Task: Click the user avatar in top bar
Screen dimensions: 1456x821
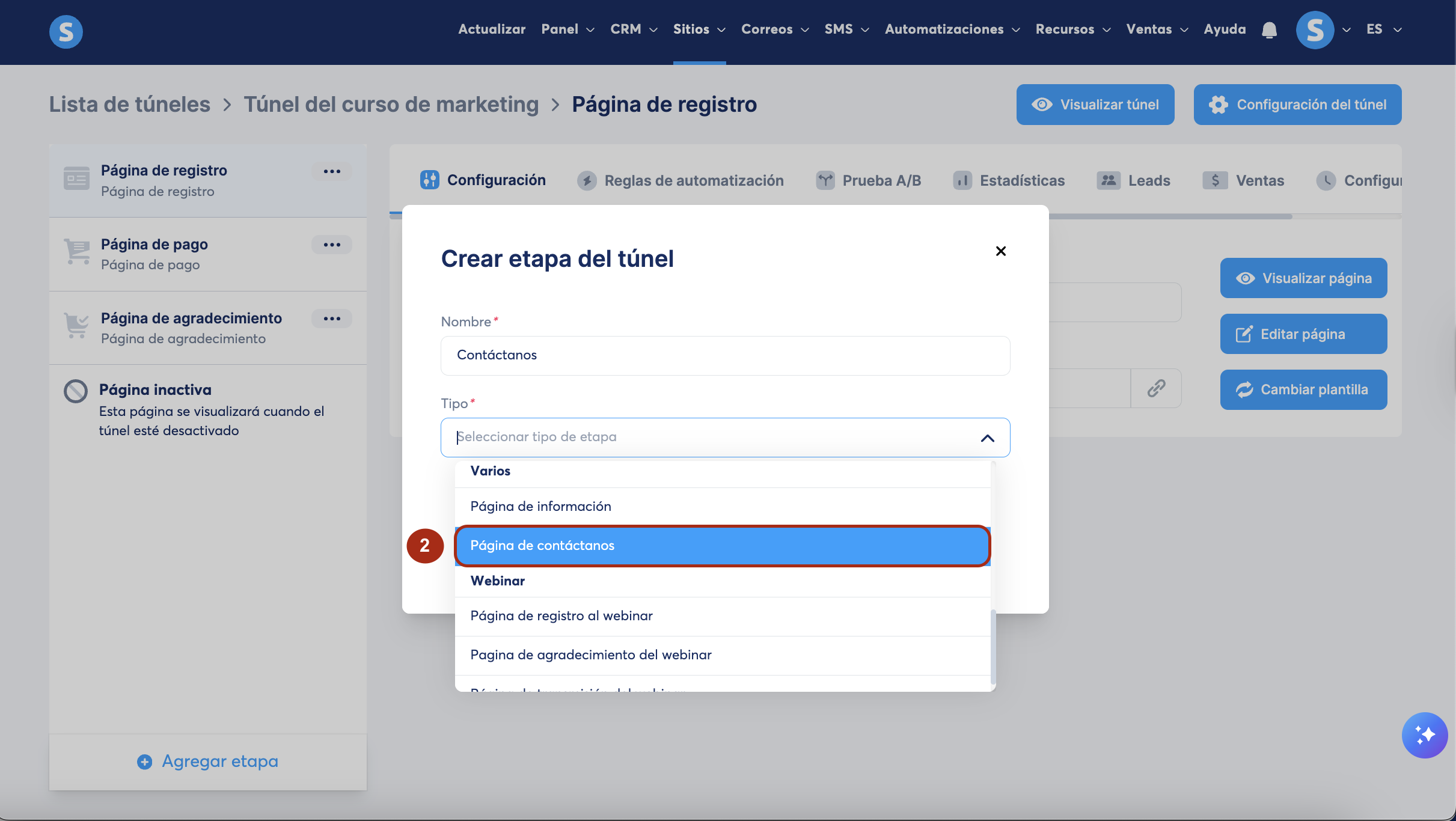Action: click(x=1315, y=30)
